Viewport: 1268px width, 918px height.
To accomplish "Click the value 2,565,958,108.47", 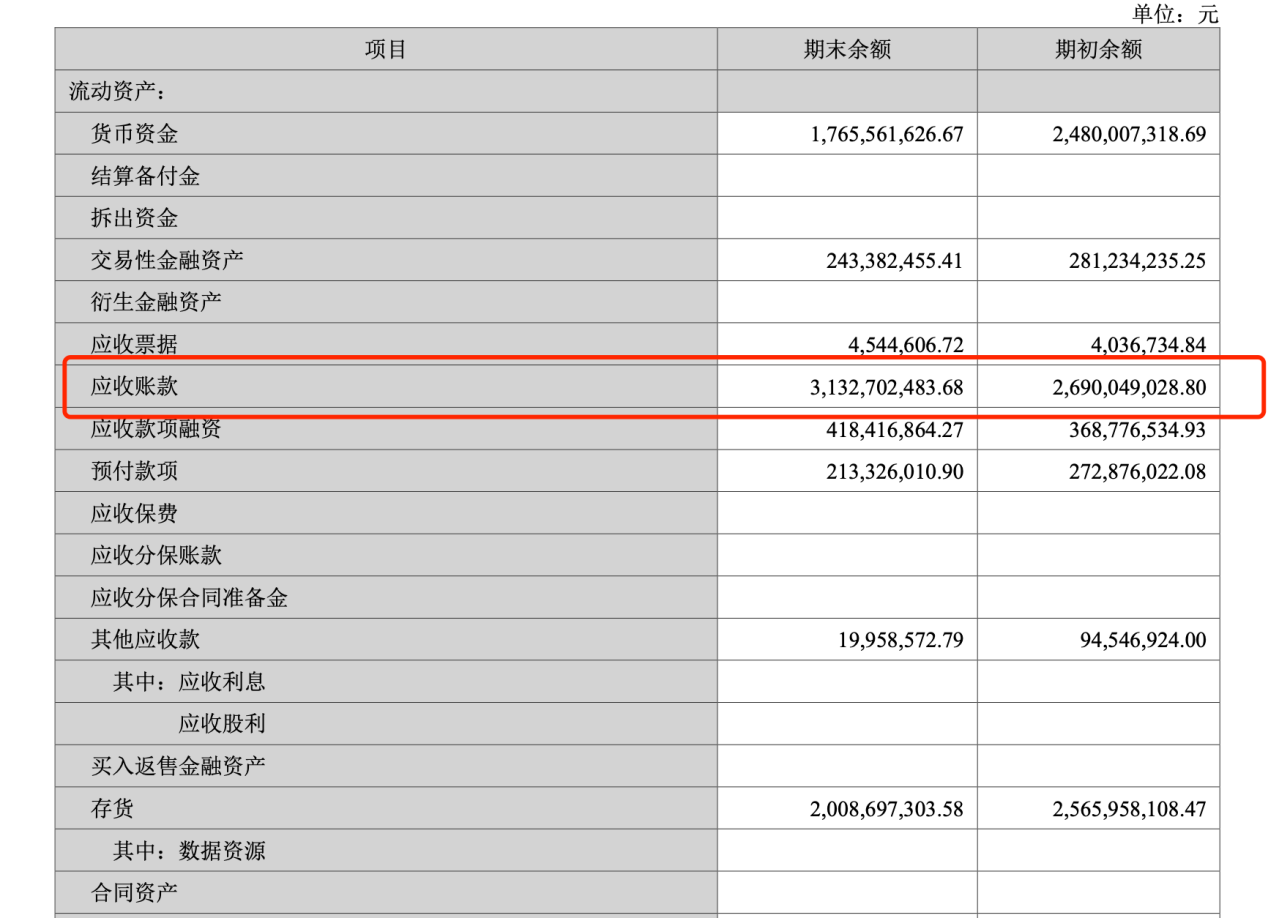I will coord(1129,810).
